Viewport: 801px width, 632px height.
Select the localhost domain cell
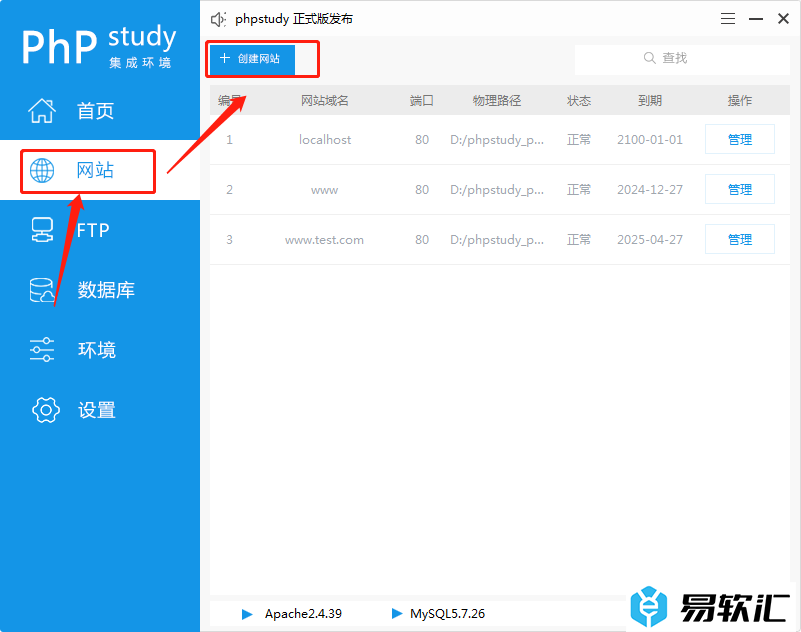325,139
